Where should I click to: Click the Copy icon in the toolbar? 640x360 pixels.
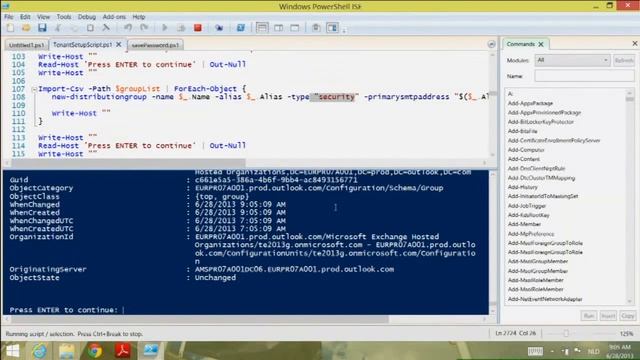(x=74, y=28)
